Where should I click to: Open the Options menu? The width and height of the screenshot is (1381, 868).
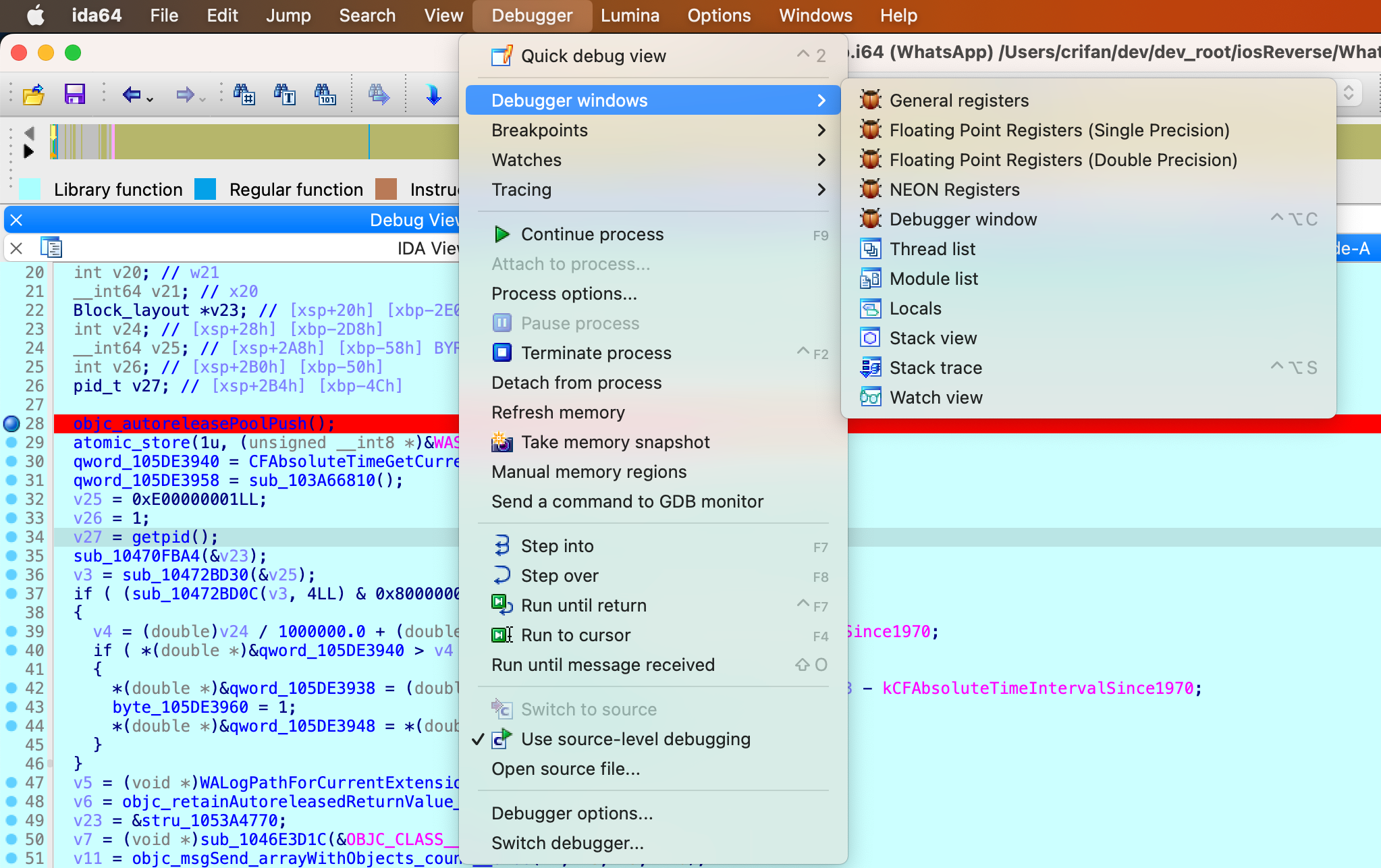pyautogui.click(x=719, y=16)
